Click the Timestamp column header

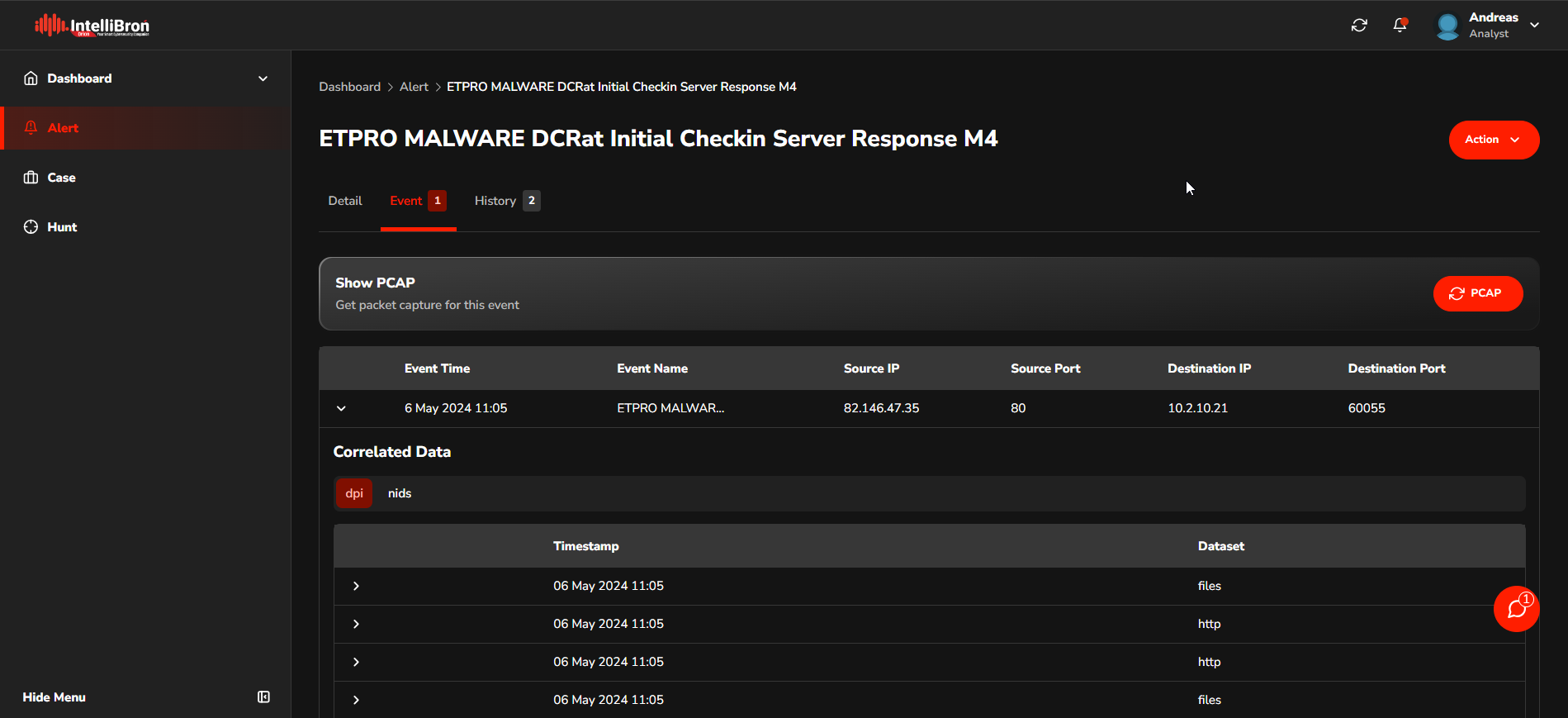pyautogui.click(x=585, y=546)
